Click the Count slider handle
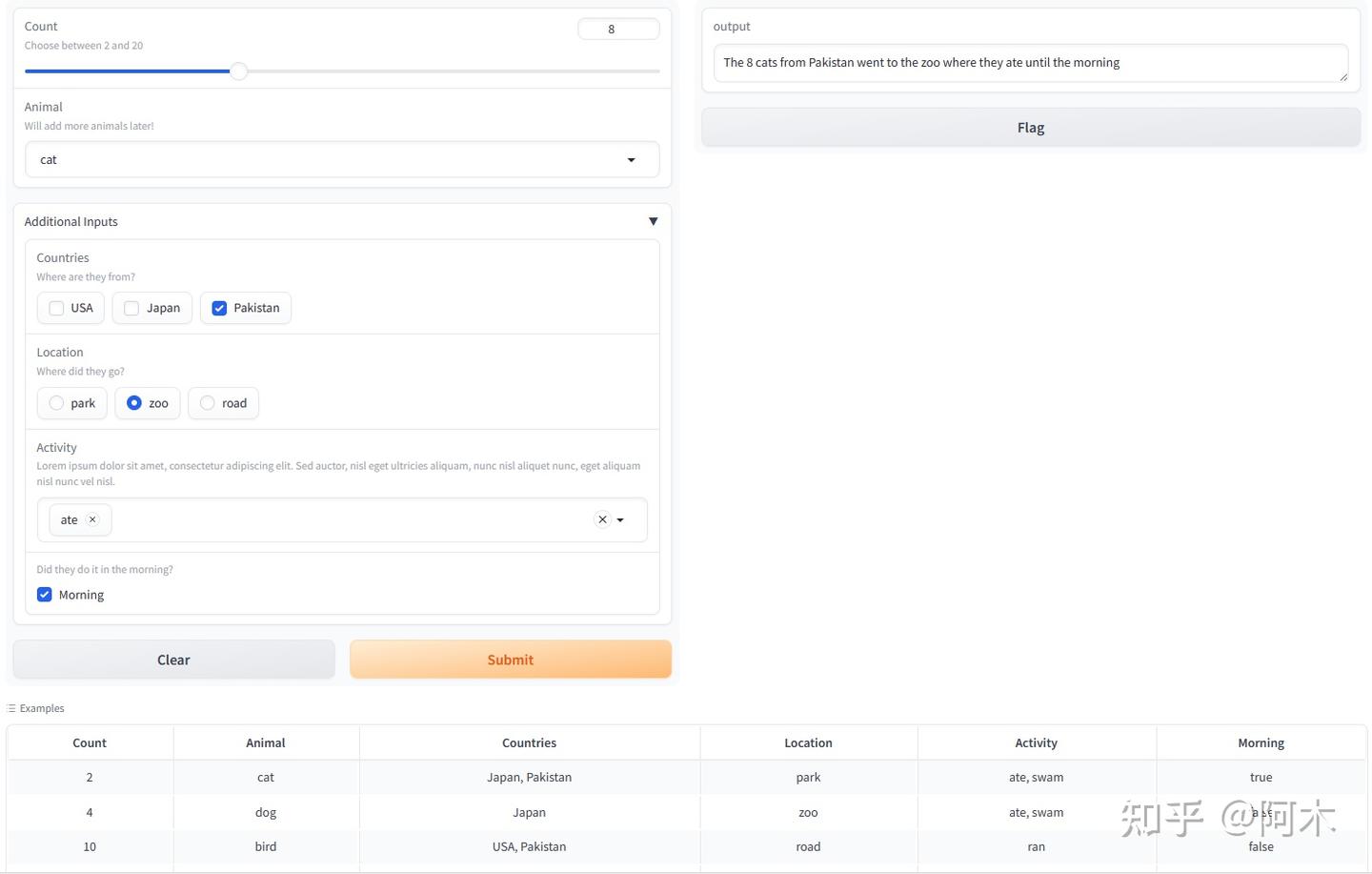This screenshot has height=874, width=1372. click(239, 71)
